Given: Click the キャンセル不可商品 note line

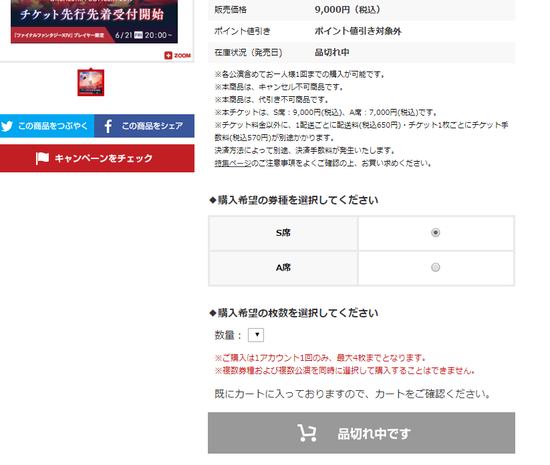Looking at the screenshot, I should [279, 87].
